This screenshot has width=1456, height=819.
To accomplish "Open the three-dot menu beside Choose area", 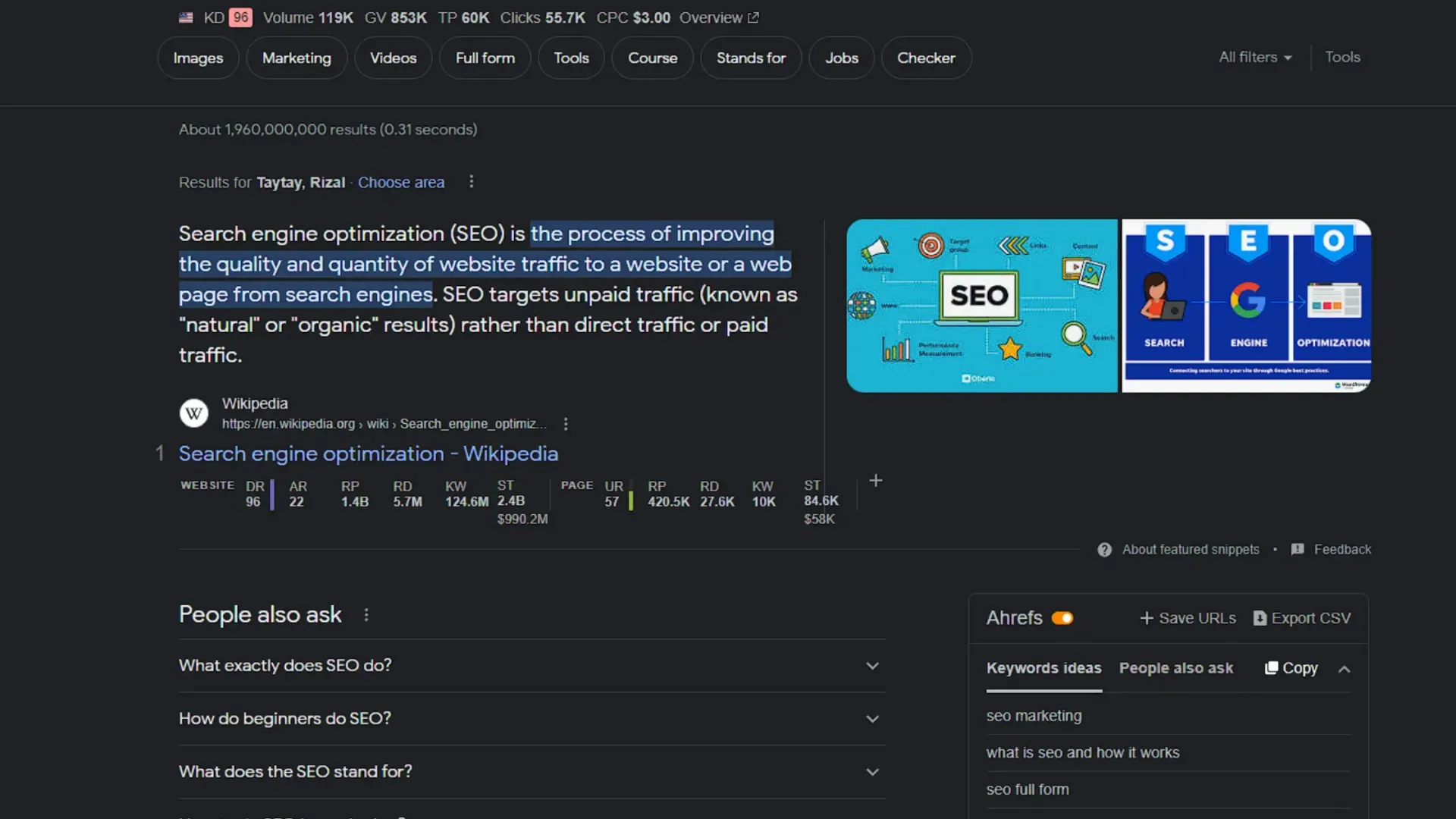I will pos(471,182).
